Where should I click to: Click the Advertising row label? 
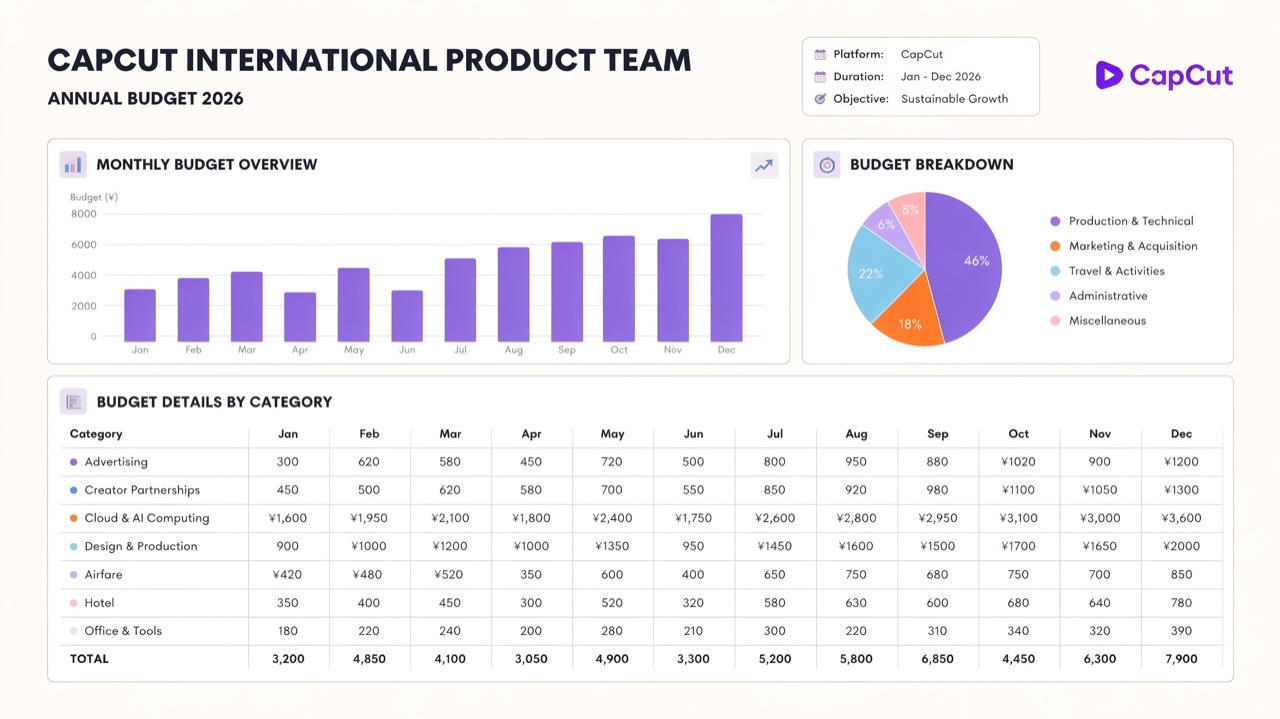click(x=116, y=462)
